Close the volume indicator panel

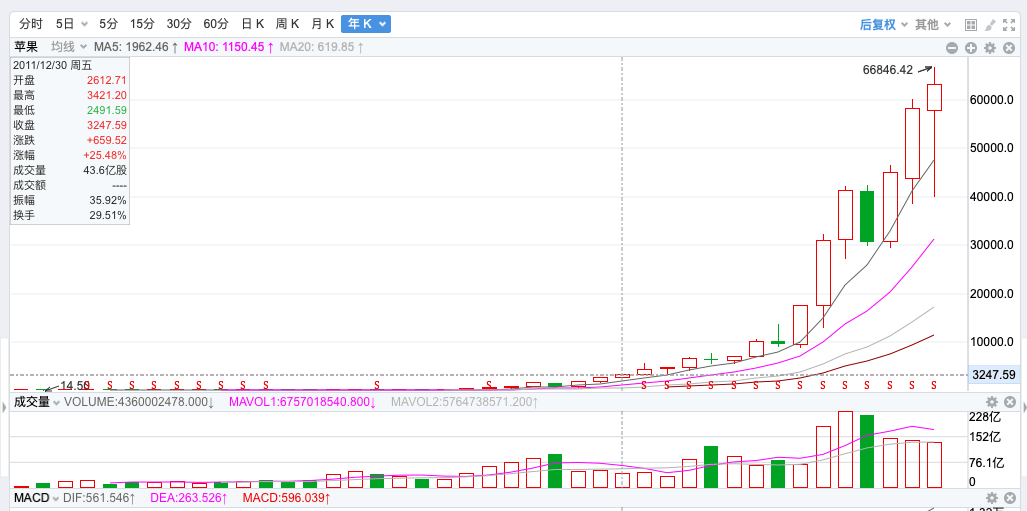point(1009,402)
